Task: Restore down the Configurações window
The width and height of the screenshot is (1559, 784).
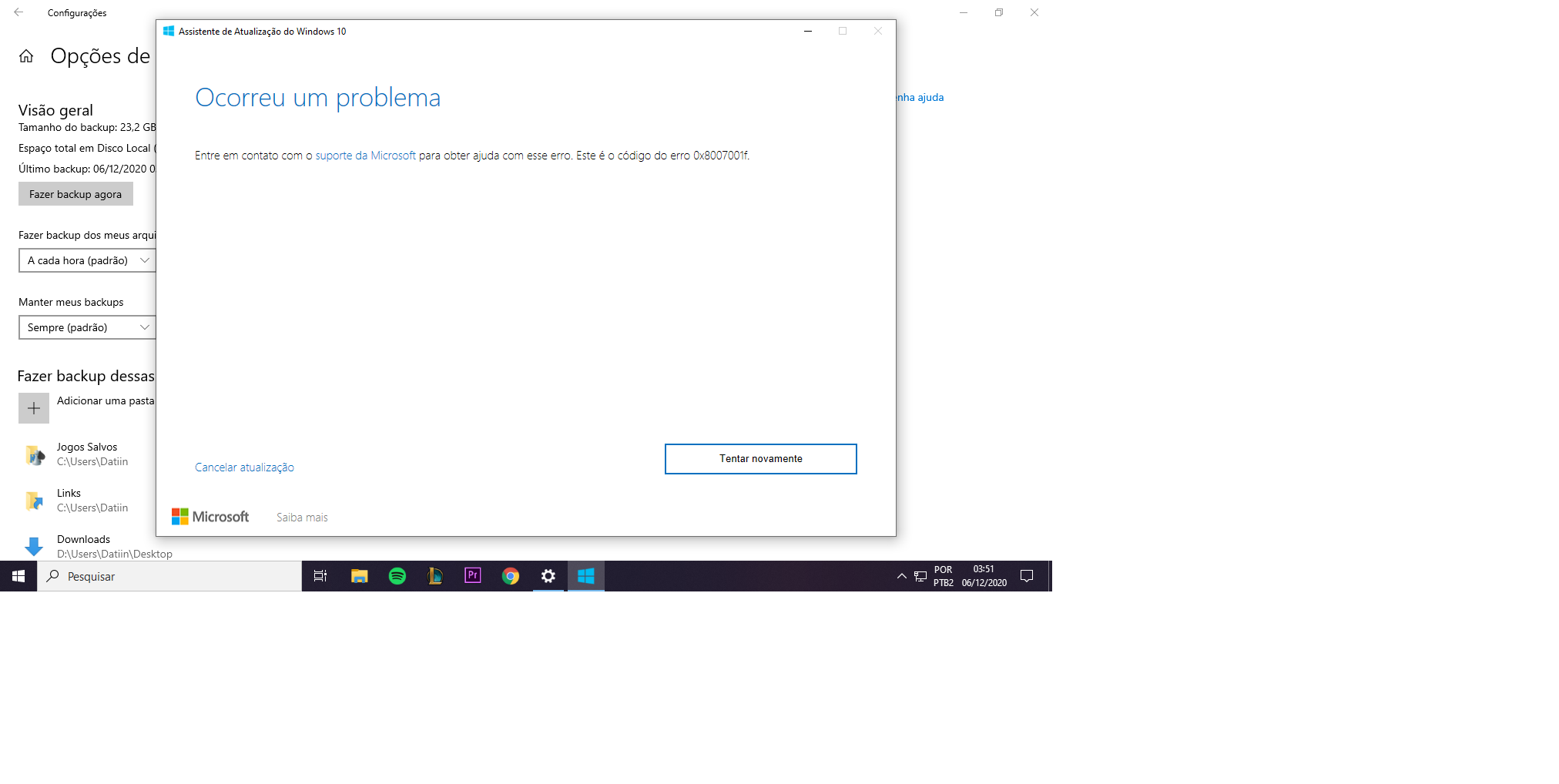Action: point(999,12)
